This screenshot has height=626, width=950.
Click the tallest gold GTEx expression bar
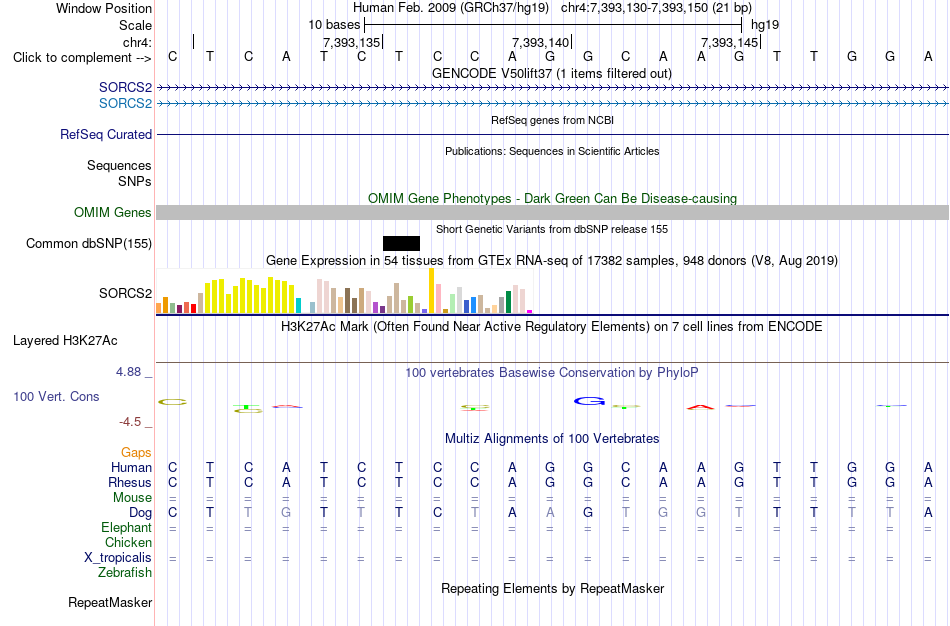[x=431, y=290]
